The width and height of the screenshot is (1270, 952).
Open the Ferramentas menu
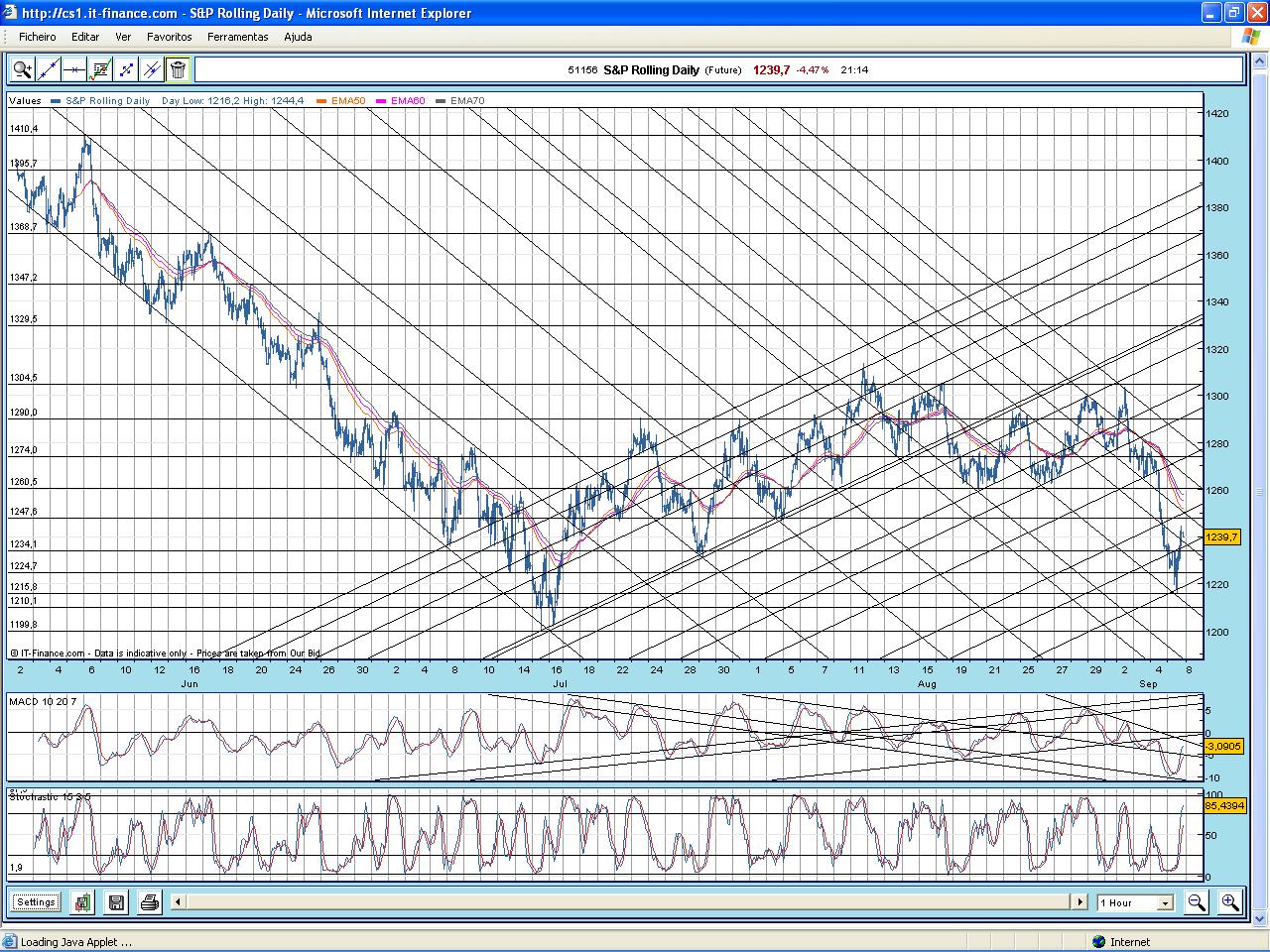click(237, 37)
